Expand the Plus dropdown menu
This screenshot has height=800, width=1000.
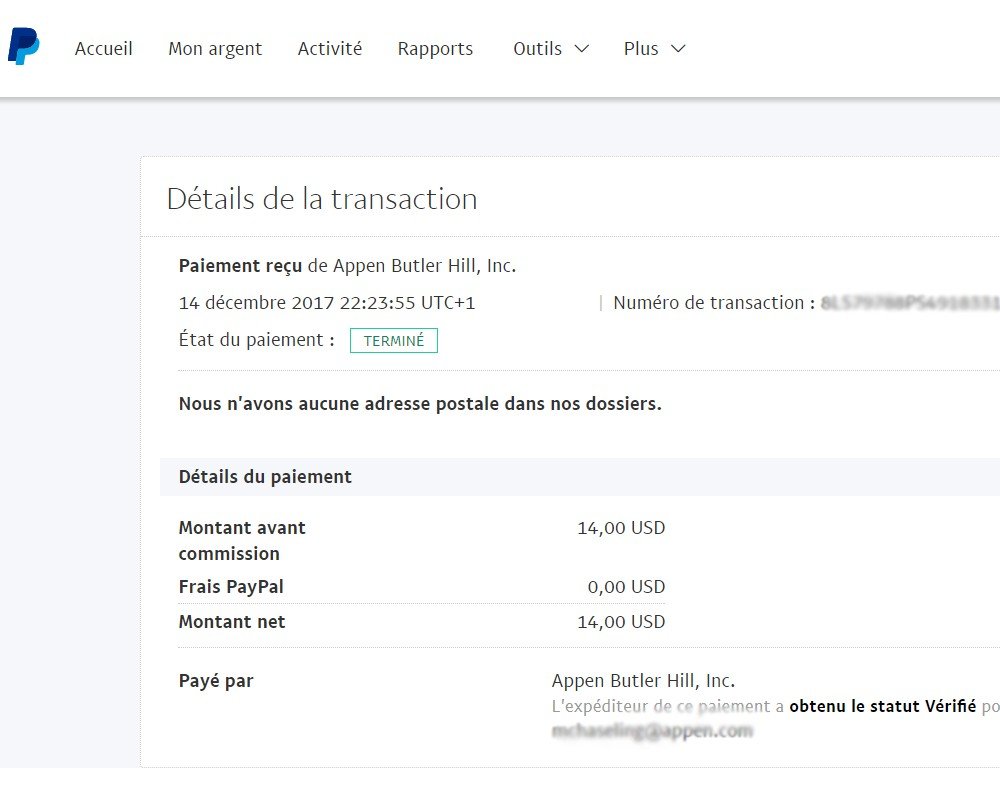click(654, 48)
